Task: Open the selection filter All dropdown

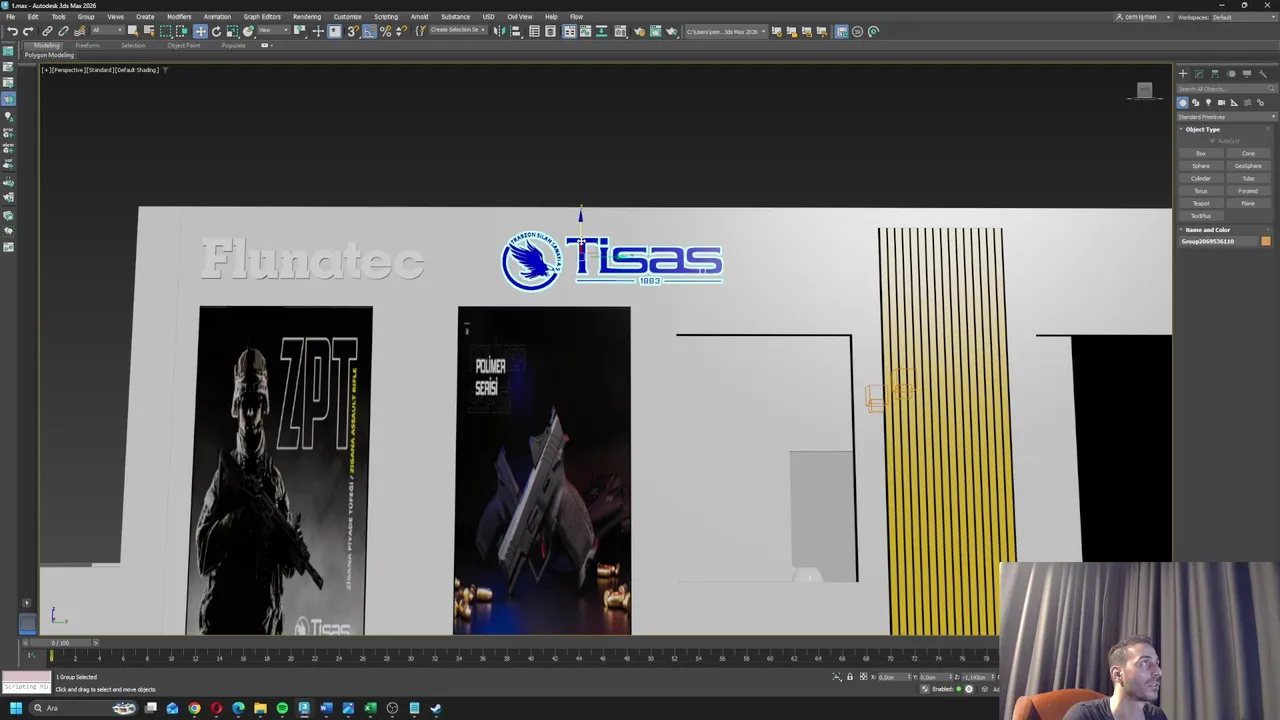Action: [x=107, y=31]
